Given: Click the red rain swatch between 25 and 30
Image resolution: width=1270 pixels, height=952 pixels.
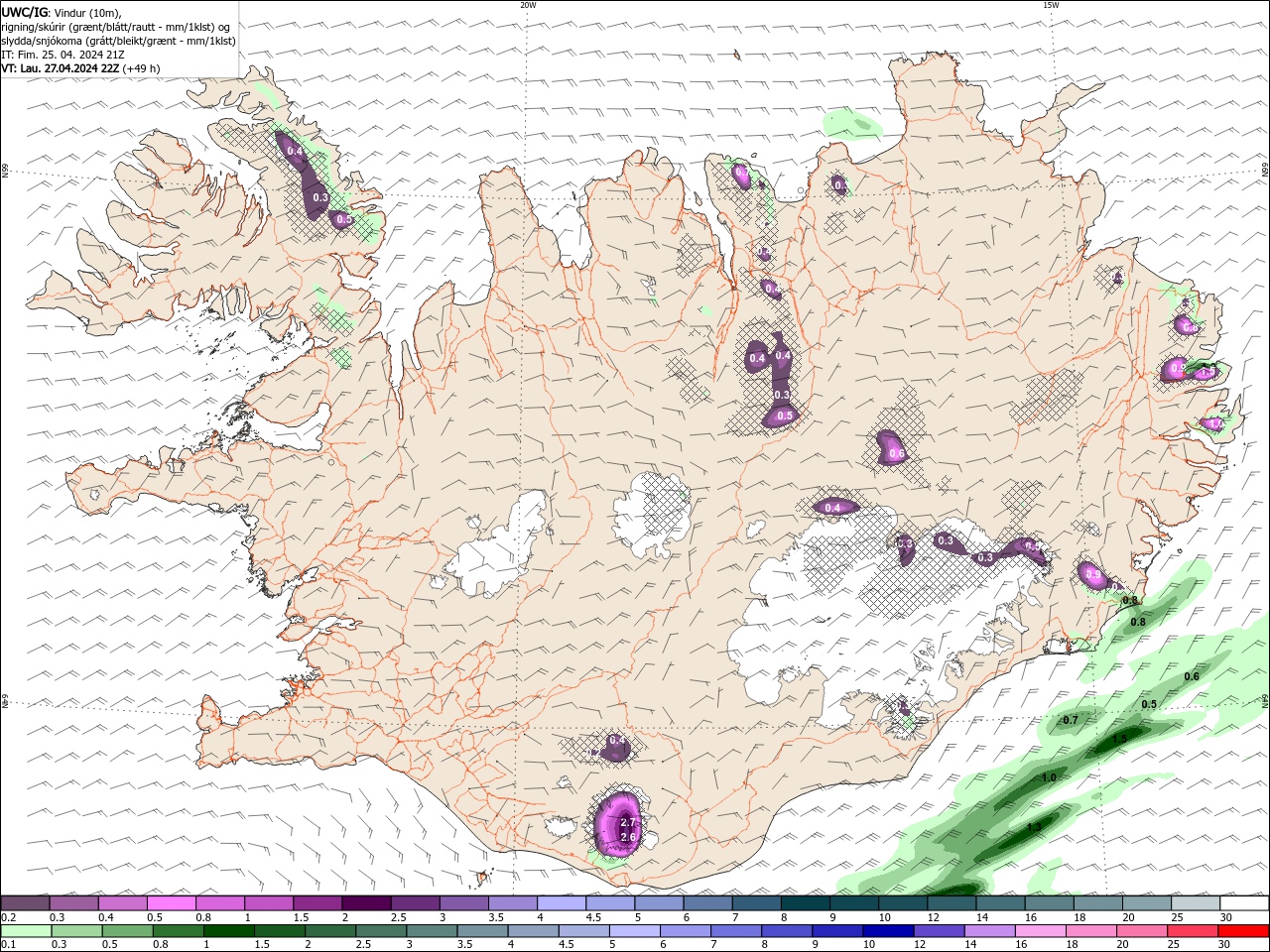Looking at the screenshot, I should (1192, 931).
